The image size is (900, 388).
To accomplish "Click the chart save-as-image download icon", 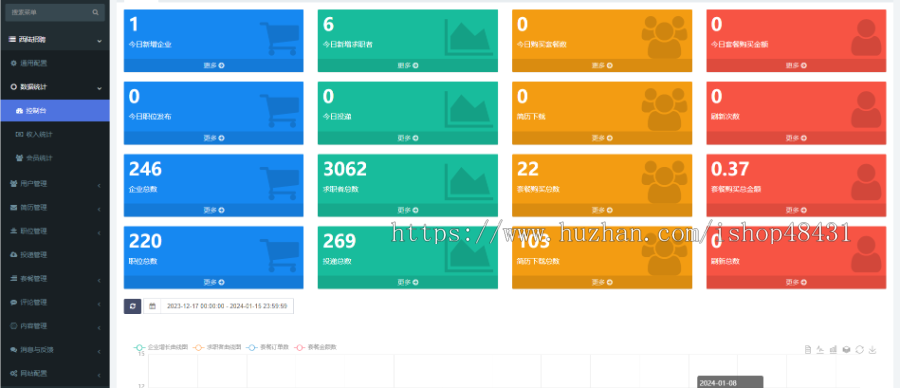I will (872, 350).
